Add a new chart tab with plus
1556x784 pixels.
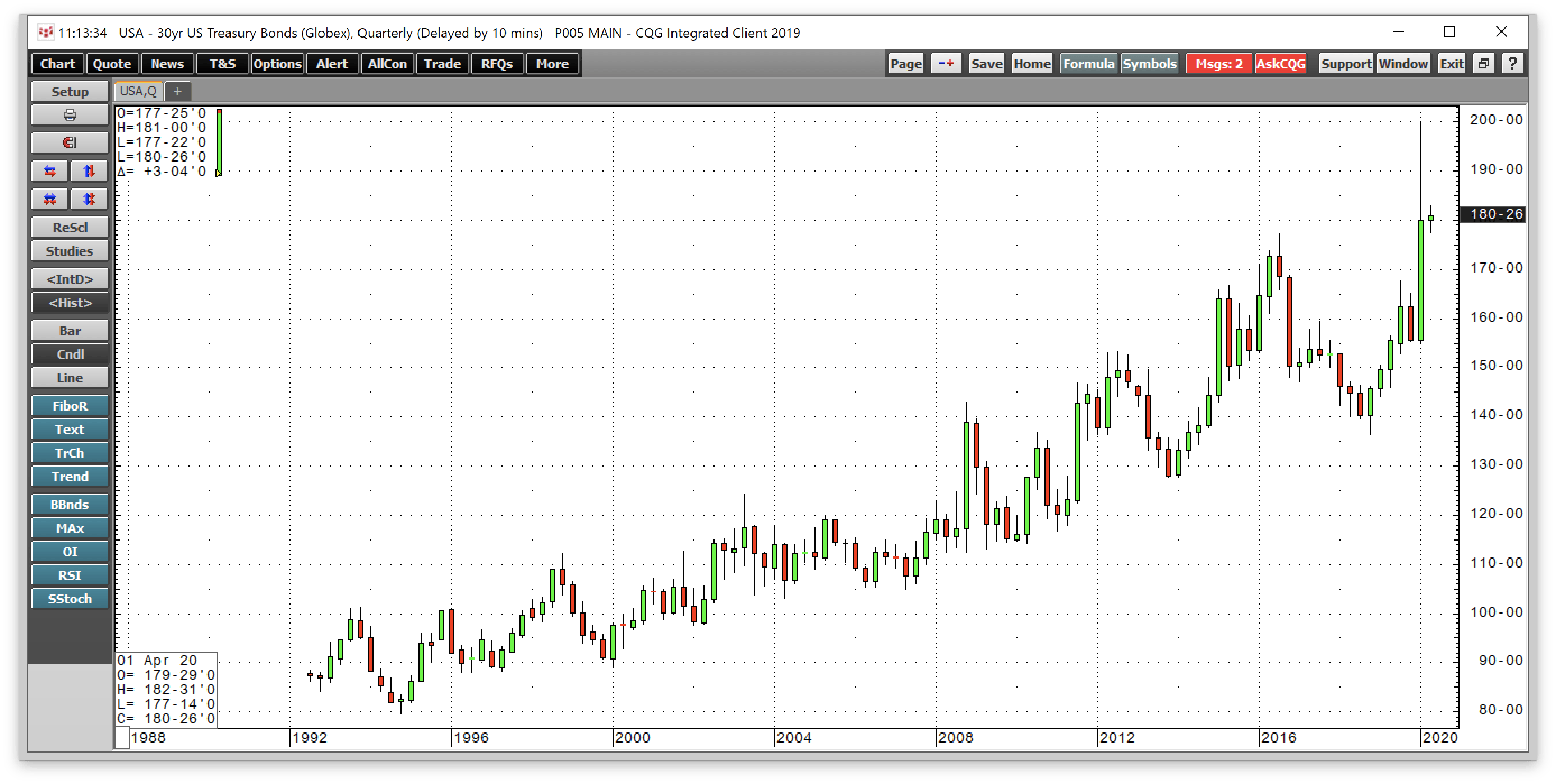click(x=178, y=91)
